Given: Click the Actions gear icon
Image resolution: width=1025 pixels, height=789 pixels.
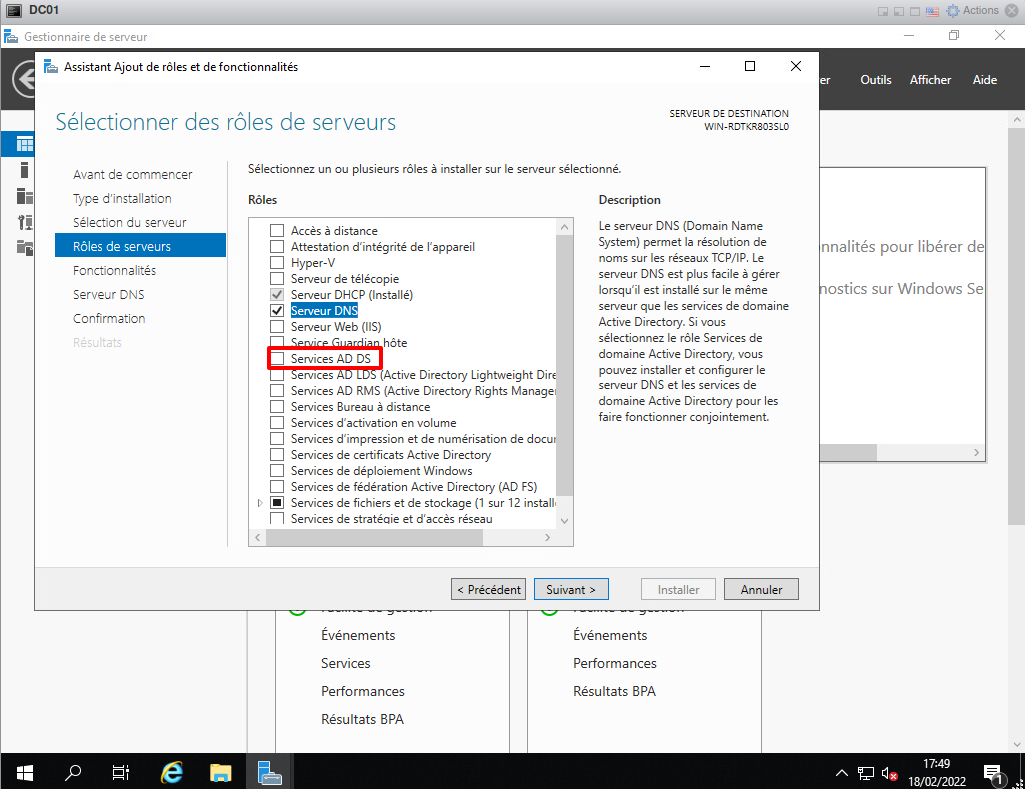Looking at the screenshot, I should pos(953,11).
